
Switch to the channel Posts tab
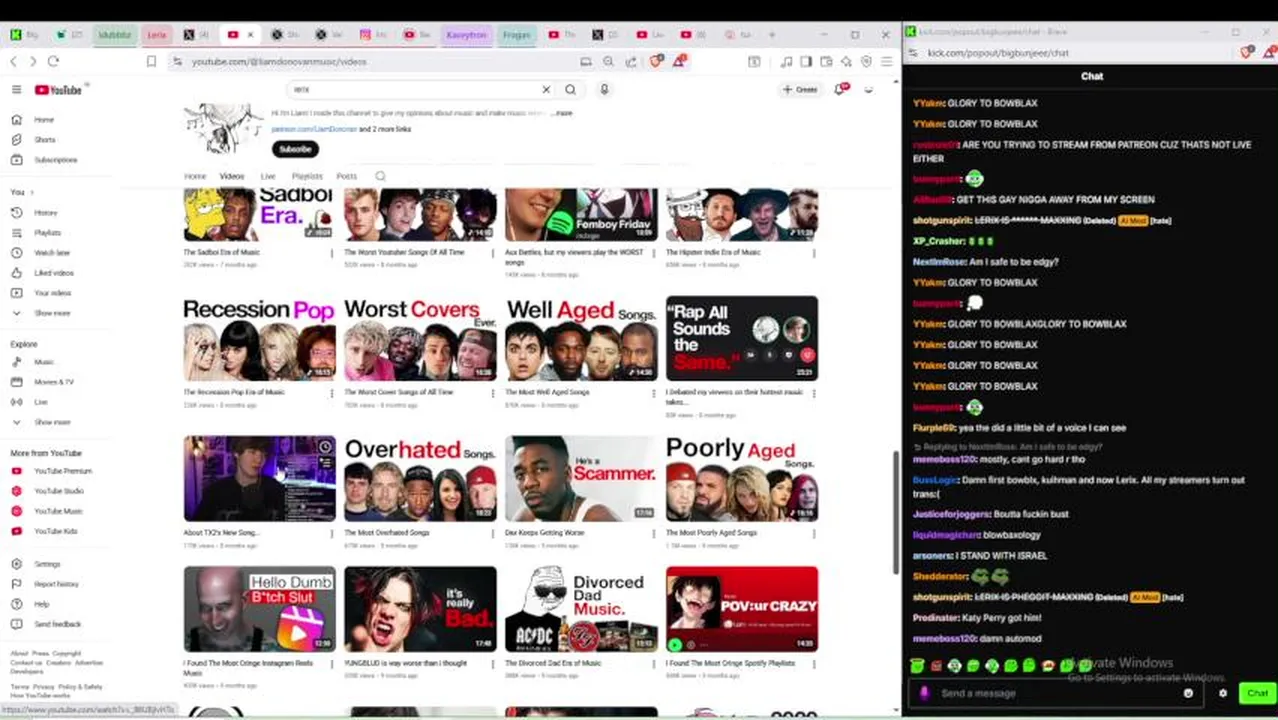pyautogui.click(x=346, y=176)
